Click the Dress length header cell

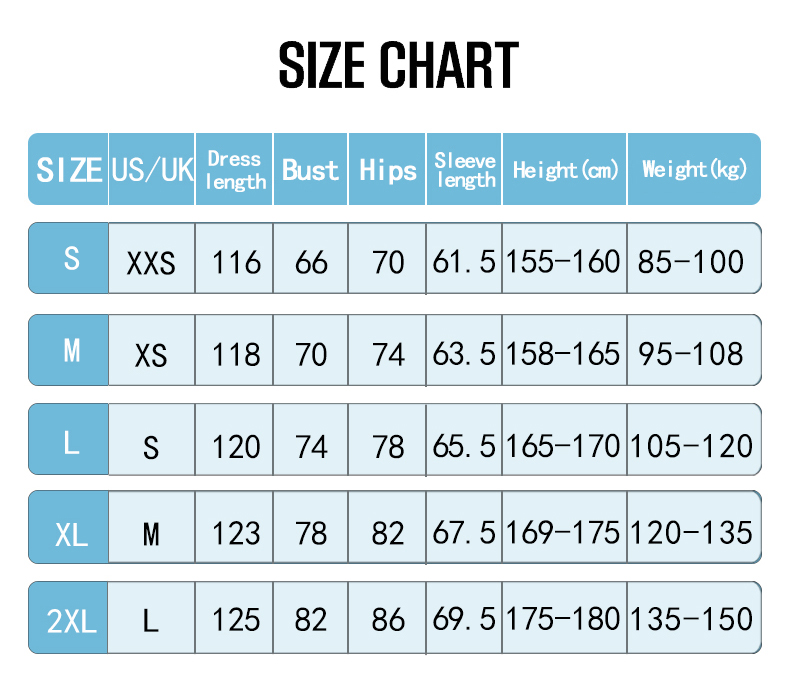pos(235,170)
